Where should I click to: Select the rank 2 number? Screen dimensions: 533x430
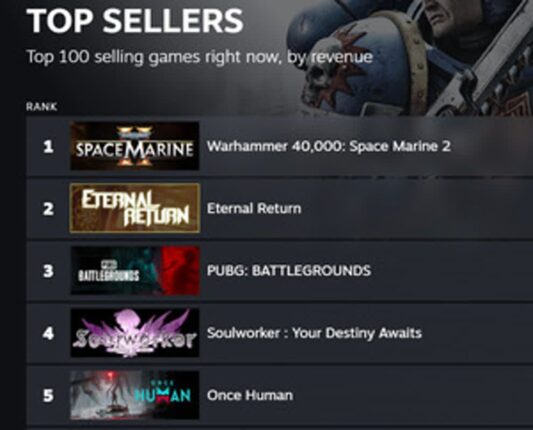pos(48,209)
